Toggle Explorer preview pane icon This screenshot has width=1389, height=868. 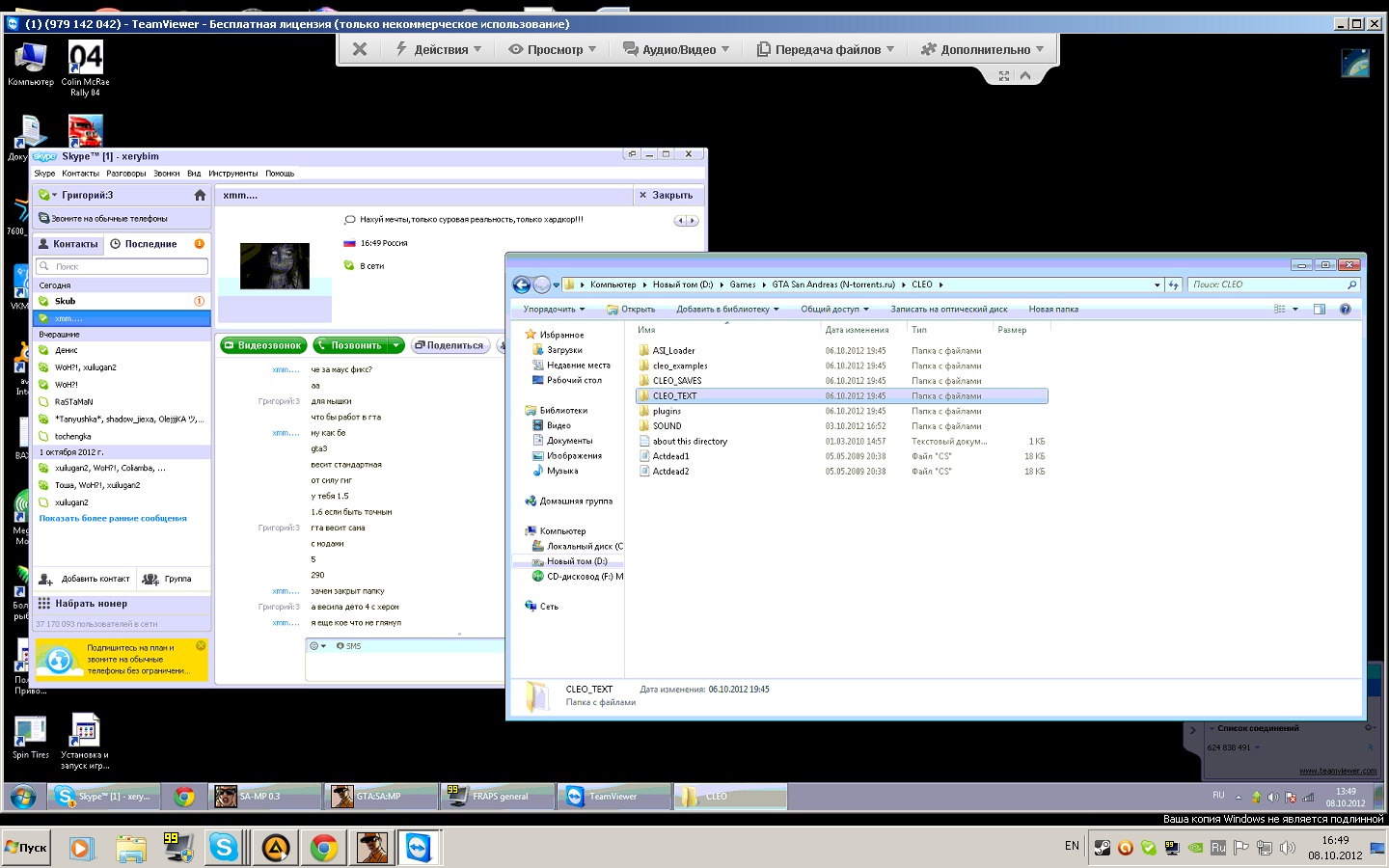coord(1319,310)
